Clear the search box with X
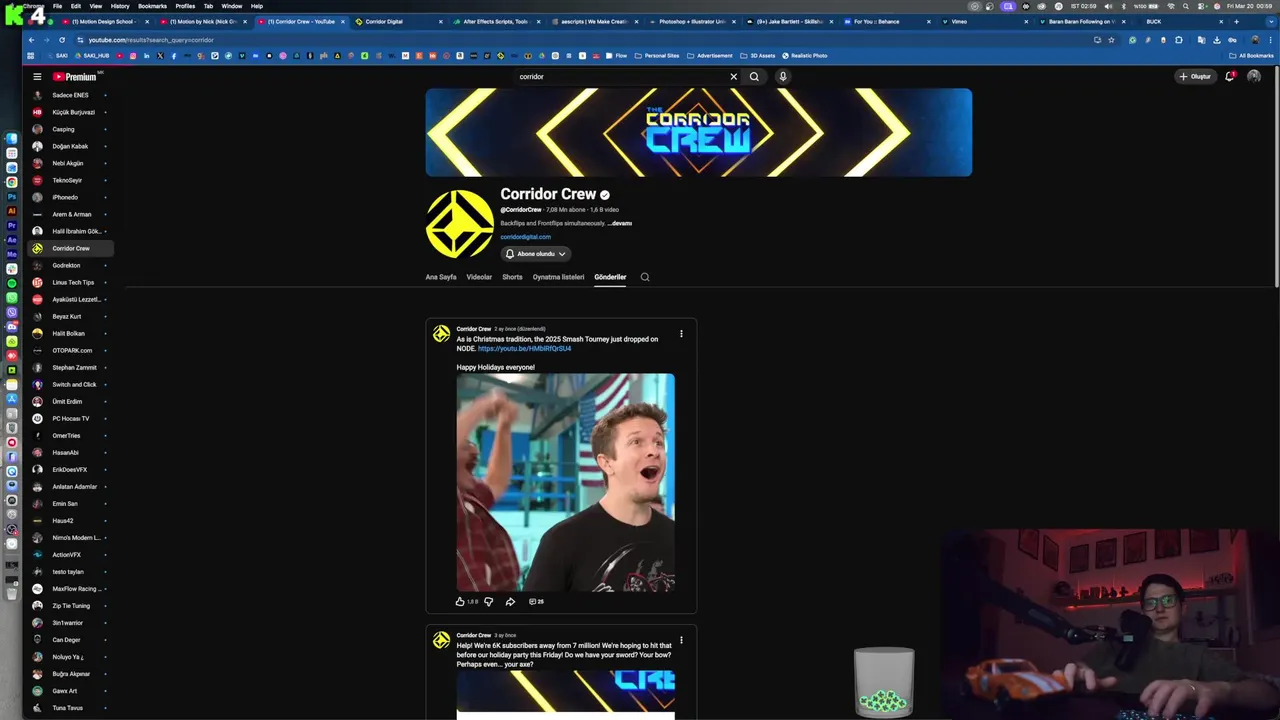Viewport: 1280px width, 720px height. tap(733, 76)
